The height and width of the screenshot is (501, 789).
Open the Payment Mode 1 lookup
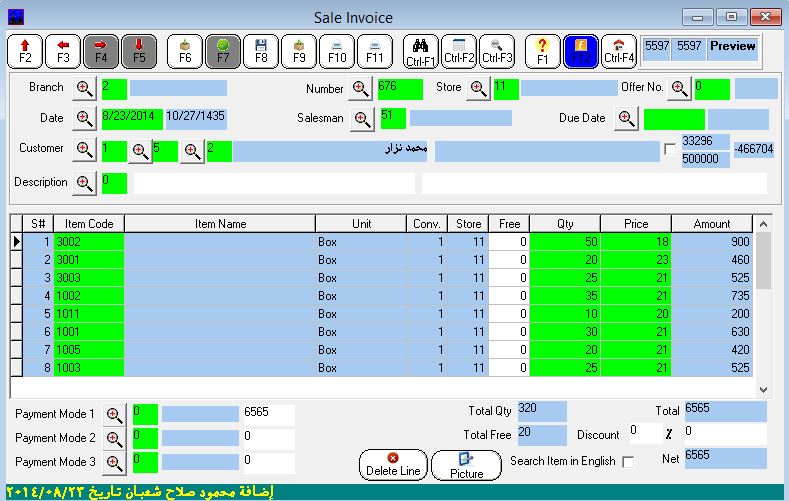tap(114, 414)
